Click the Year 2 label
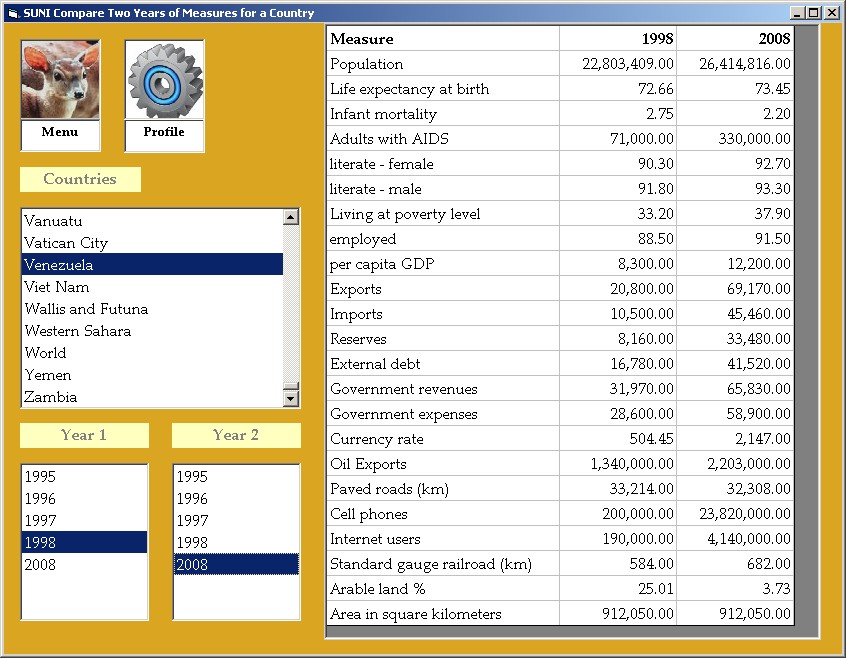Screen dimensions: 846x658 coord(236,435)
